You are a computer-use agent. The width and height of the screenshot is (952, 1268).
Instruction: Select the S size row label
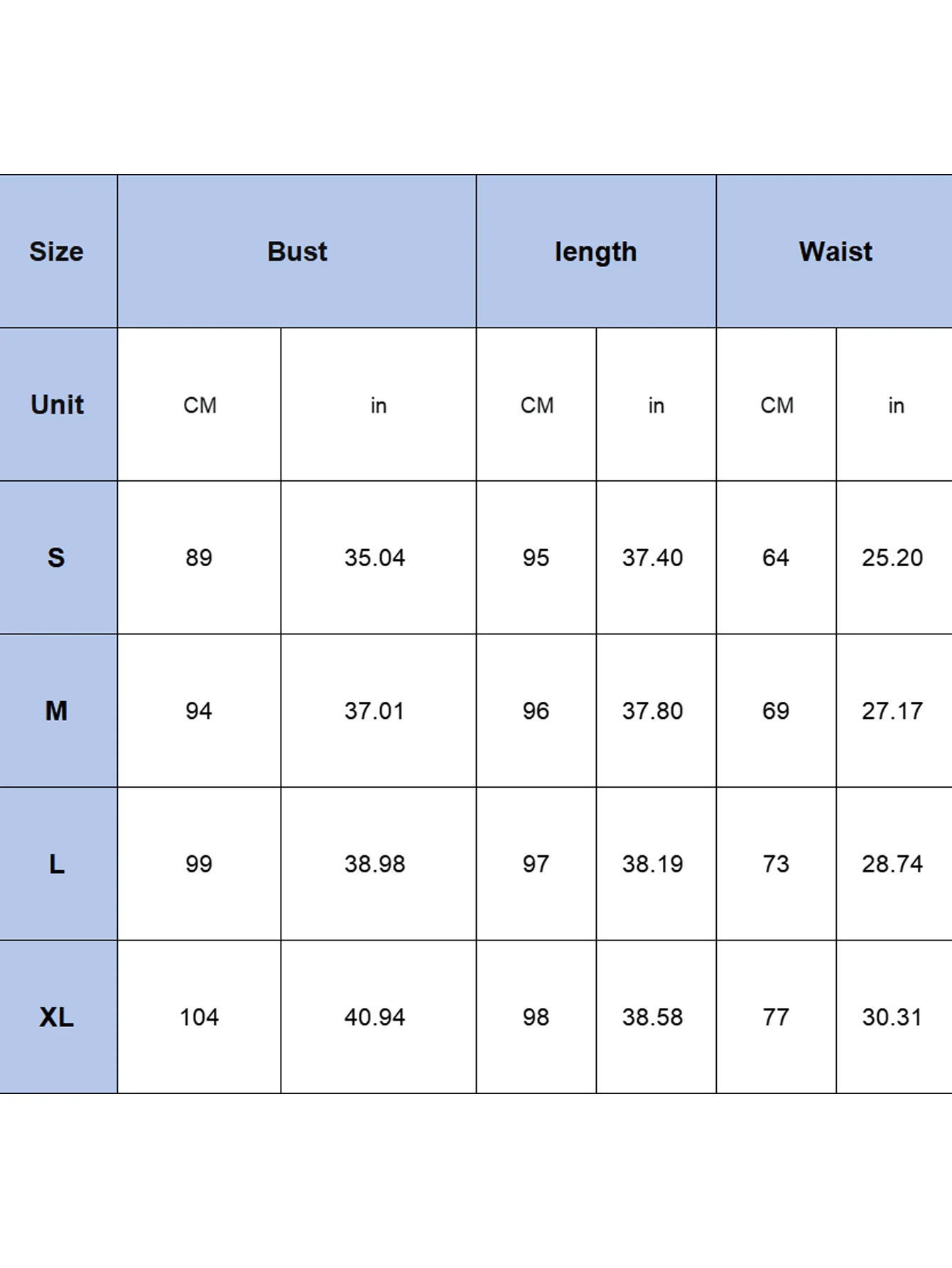58,558
